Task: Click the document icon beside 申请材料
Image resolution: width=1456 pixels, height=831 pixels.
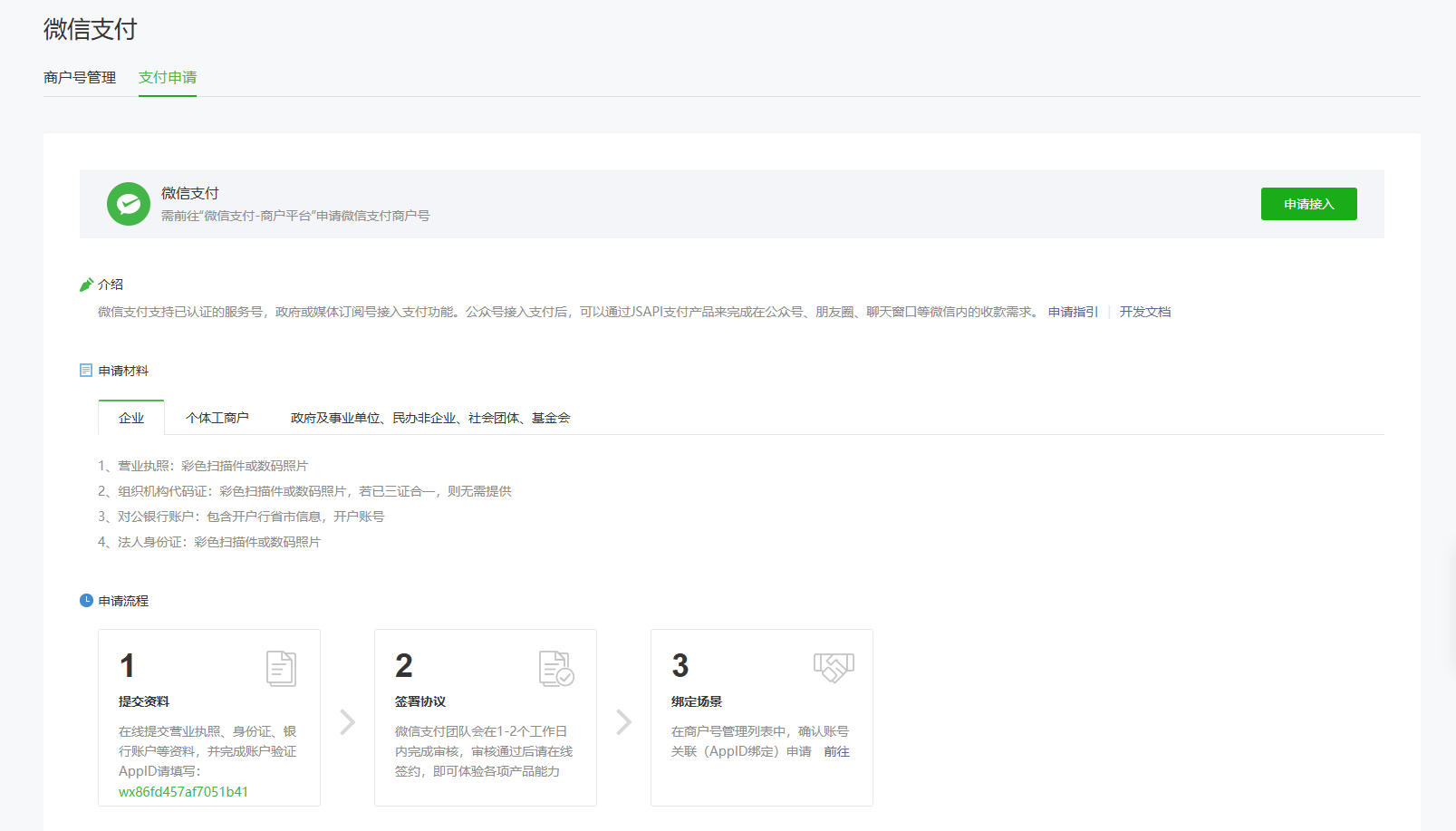Action: click(86, 371)
